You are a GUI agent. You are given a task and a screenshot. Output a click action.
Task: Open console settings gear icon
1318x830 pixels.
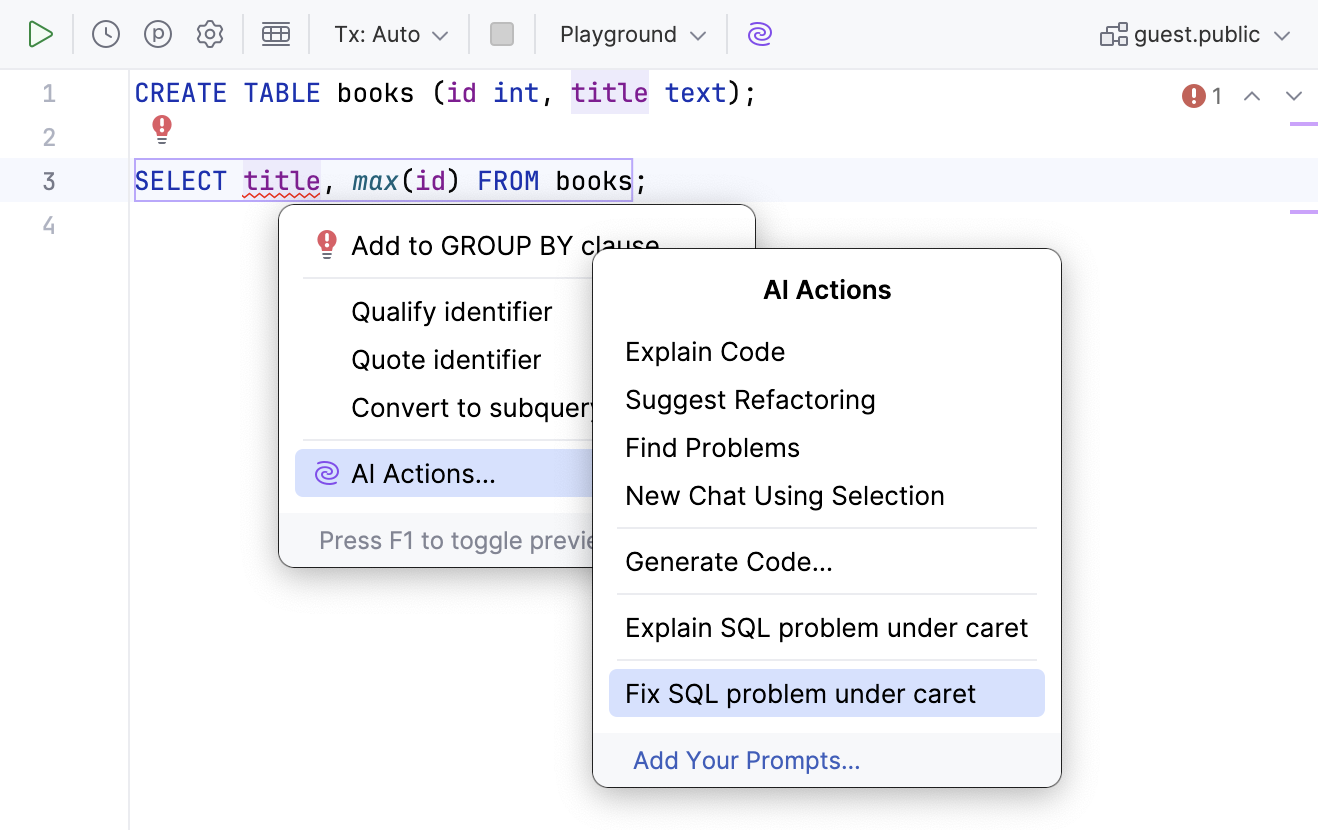point(210,33)
